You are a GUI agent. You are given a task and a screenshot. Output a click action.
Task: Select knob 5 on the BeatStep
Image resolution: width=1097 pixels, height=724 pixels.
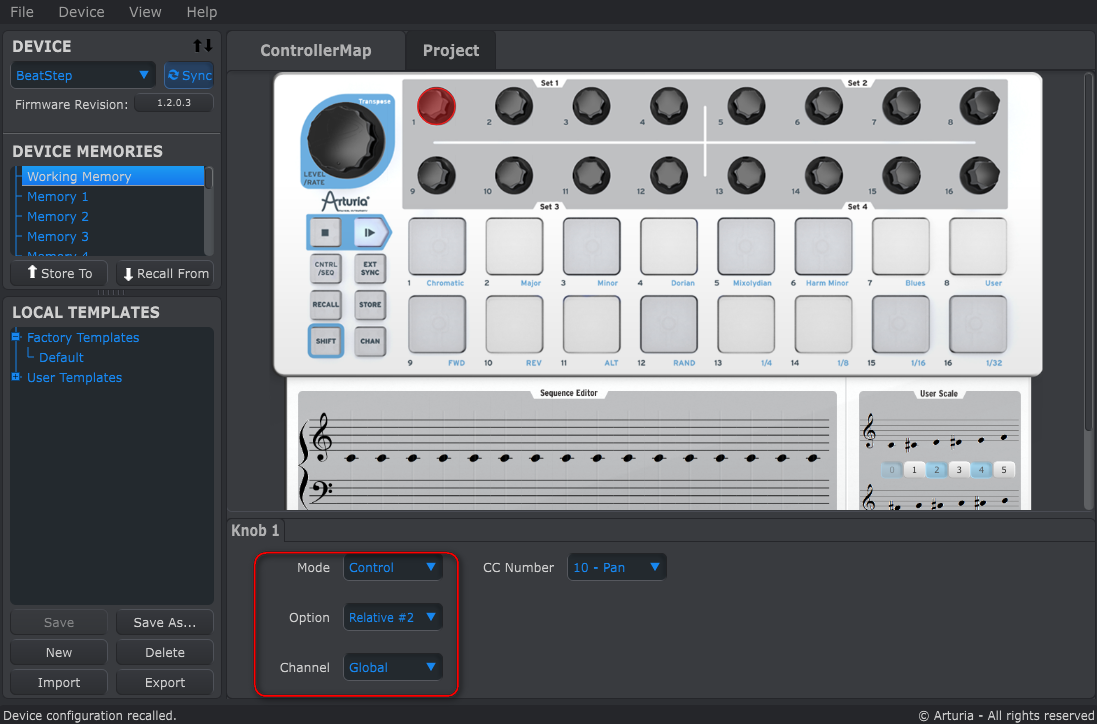click(x=746, y=106)
